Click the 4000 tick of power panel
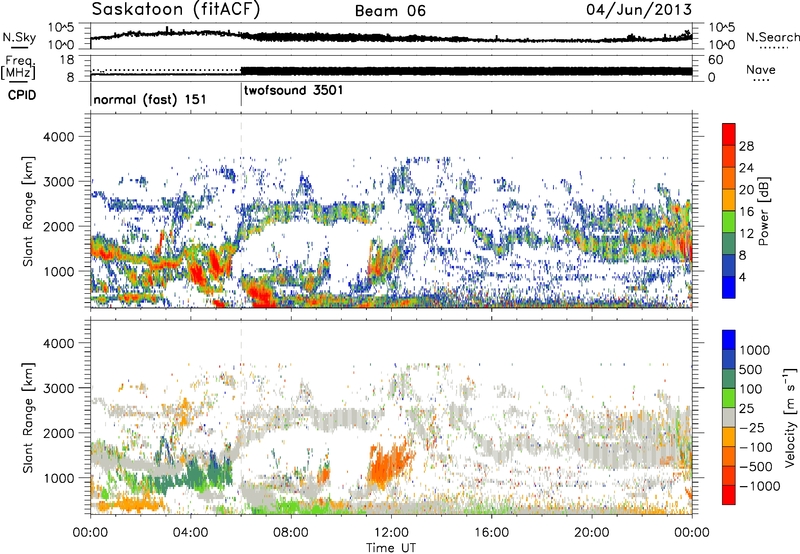800x554 pixels. [58, 137]
